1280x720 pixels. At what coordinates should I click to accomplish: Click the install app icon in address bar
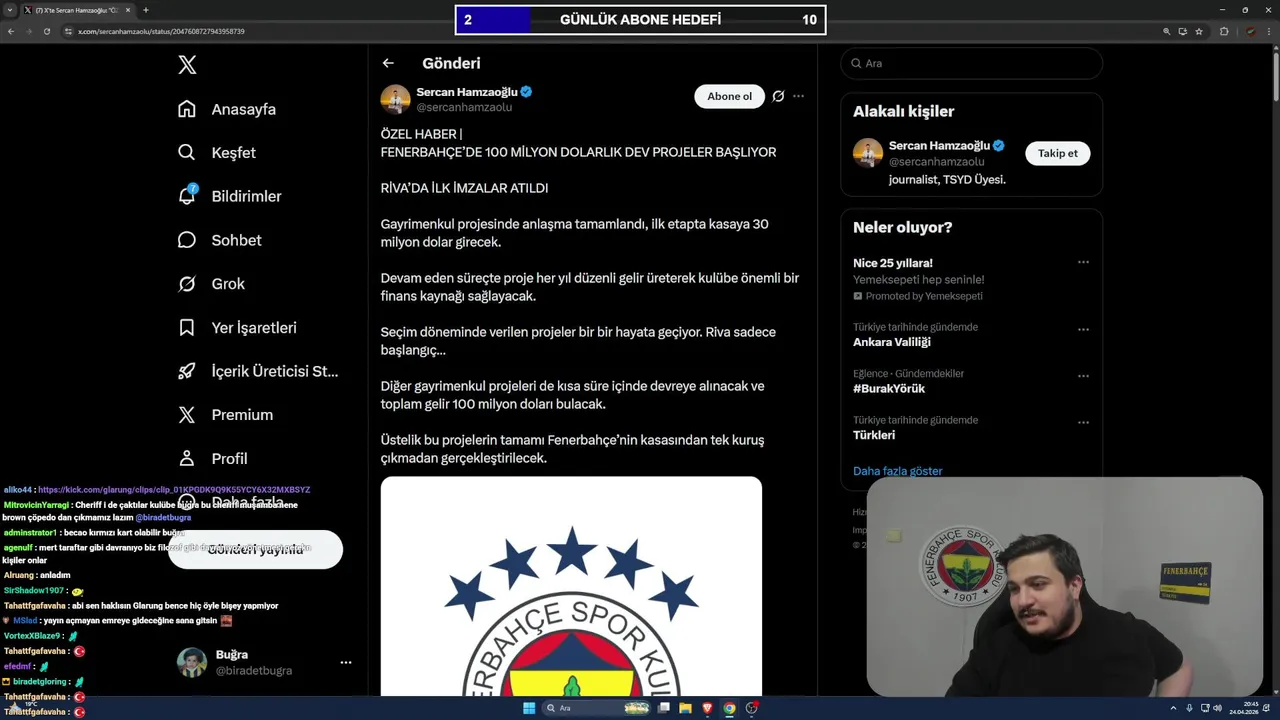coord(1183,31)
